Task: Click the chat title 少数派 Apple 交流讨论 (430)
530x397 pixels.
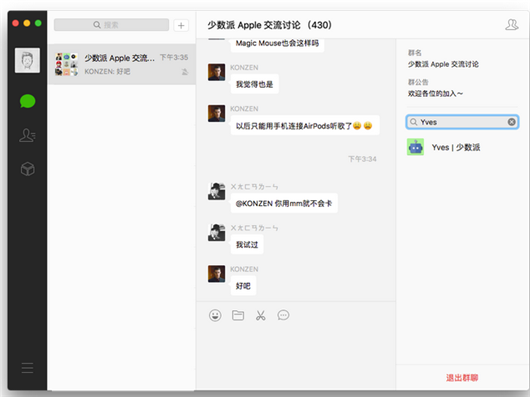Action: [270, 25]
